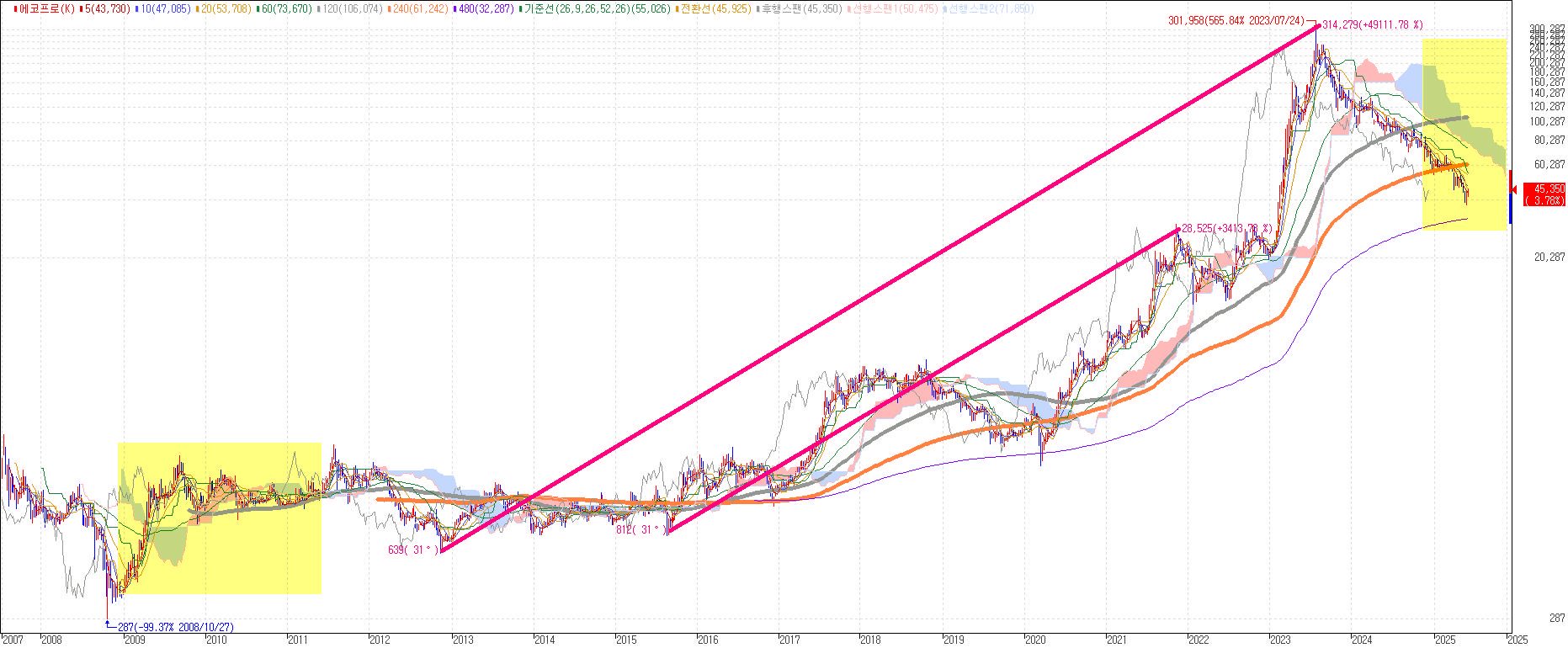1568x648 pixels.
Task: Select the pink trendline starting at 639
Action: tap(880, 289)
